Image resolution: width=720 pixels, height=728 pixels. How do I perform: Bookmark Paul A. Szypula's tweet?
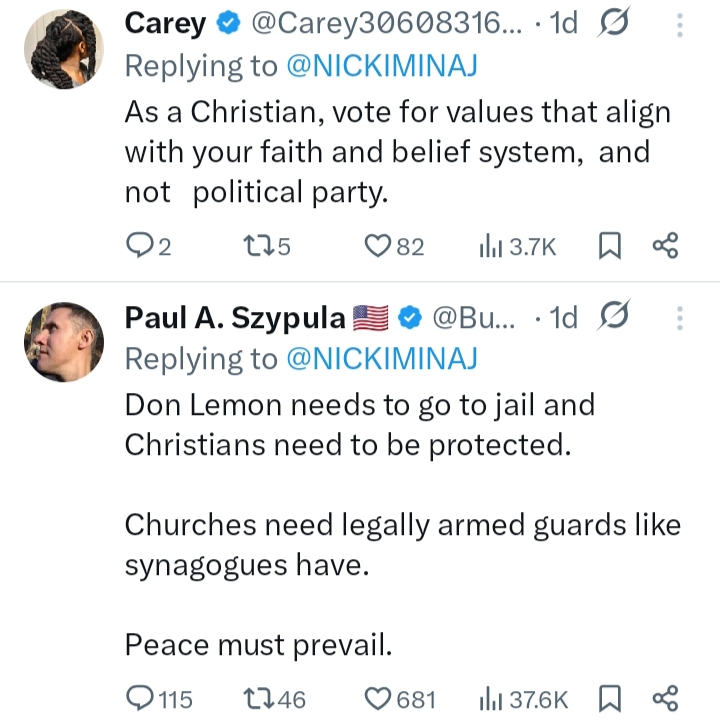pyautogui.click(x=610, y=699)
